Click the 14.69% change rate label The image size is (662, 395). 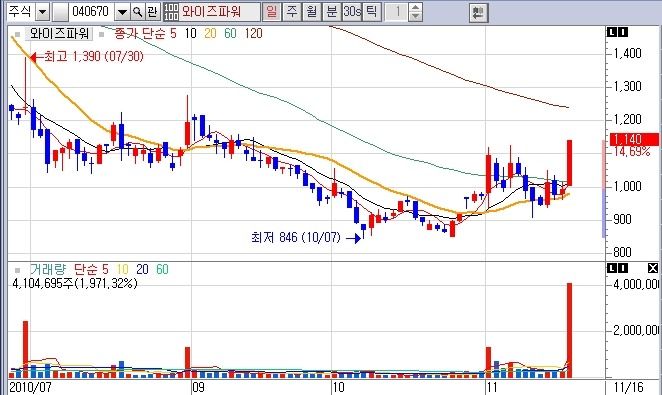click(632, 152)
